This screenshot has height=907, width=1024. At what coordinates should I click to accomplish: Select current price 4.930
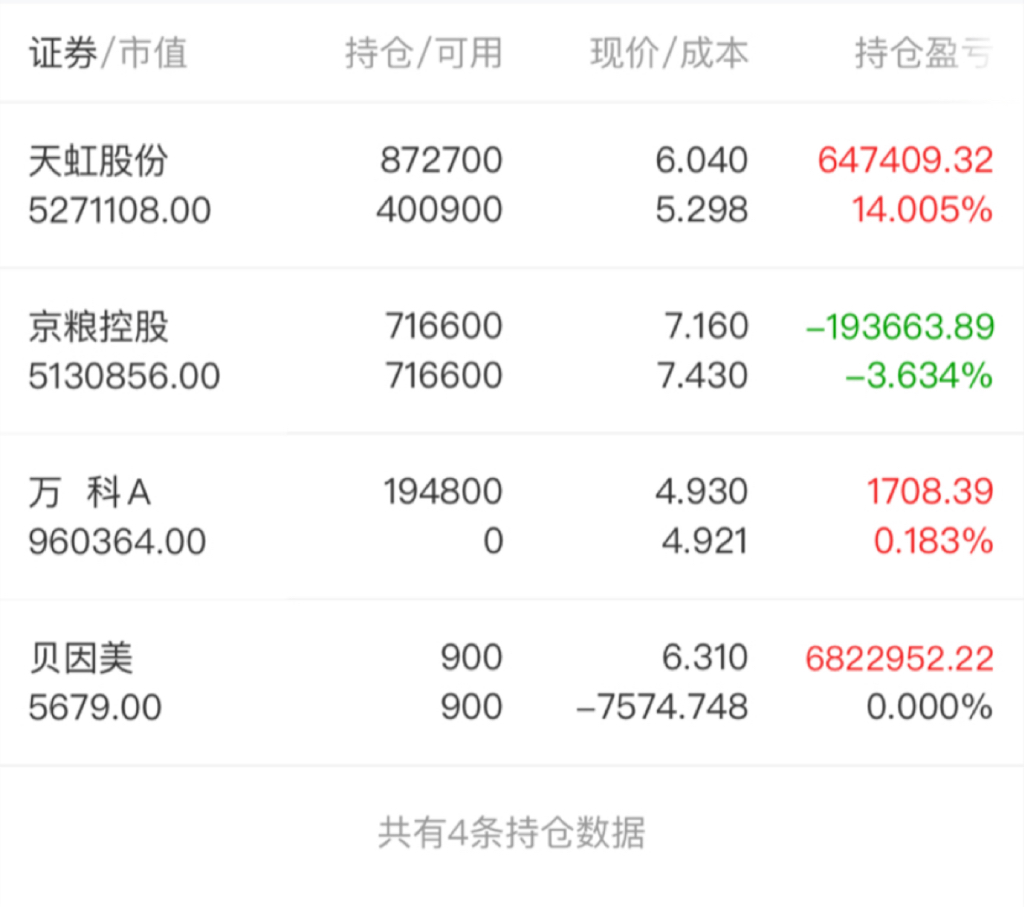tap(701, 491)
